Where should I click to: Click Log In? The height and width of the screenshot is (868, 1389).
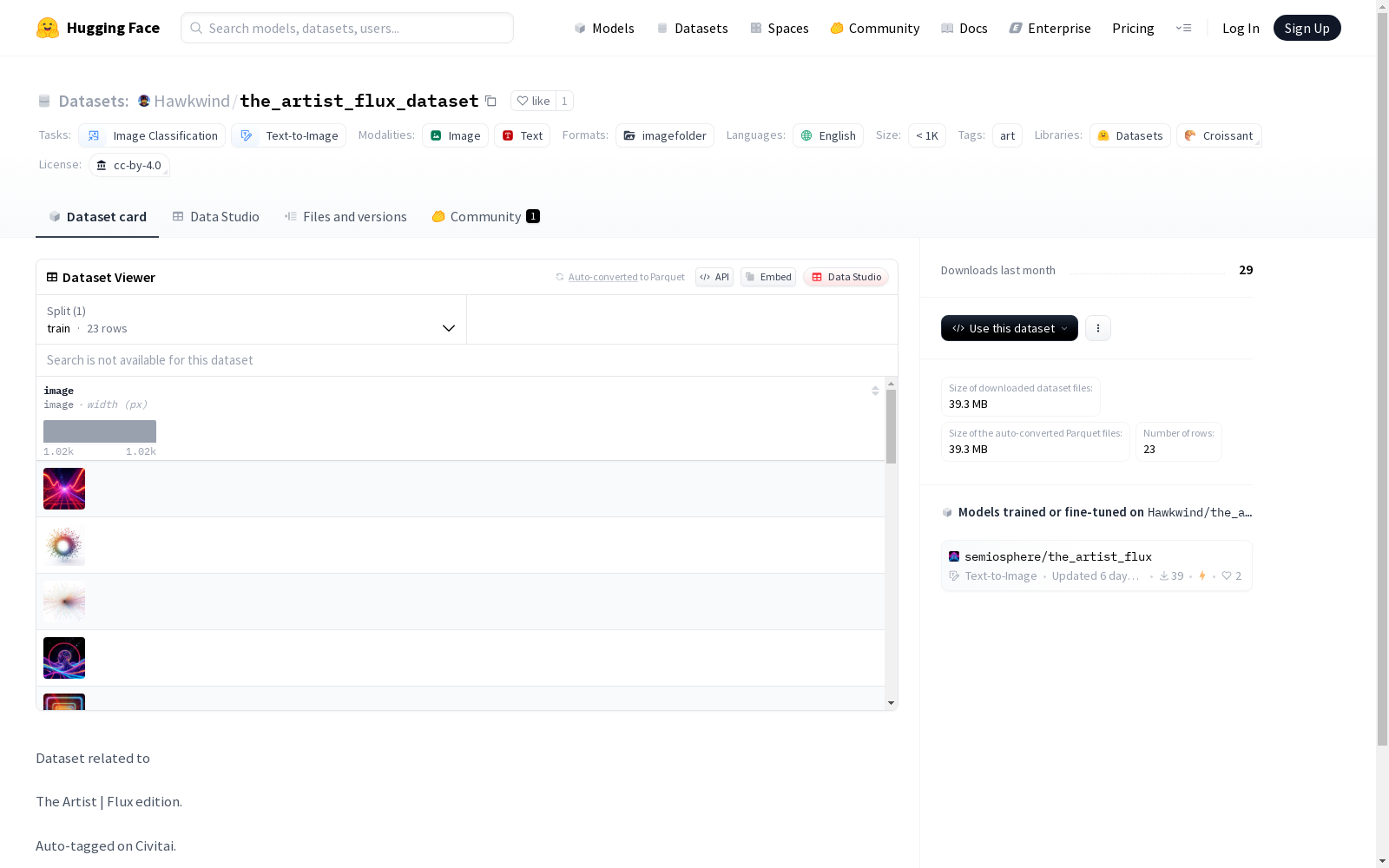click(x=1241, y=28)
